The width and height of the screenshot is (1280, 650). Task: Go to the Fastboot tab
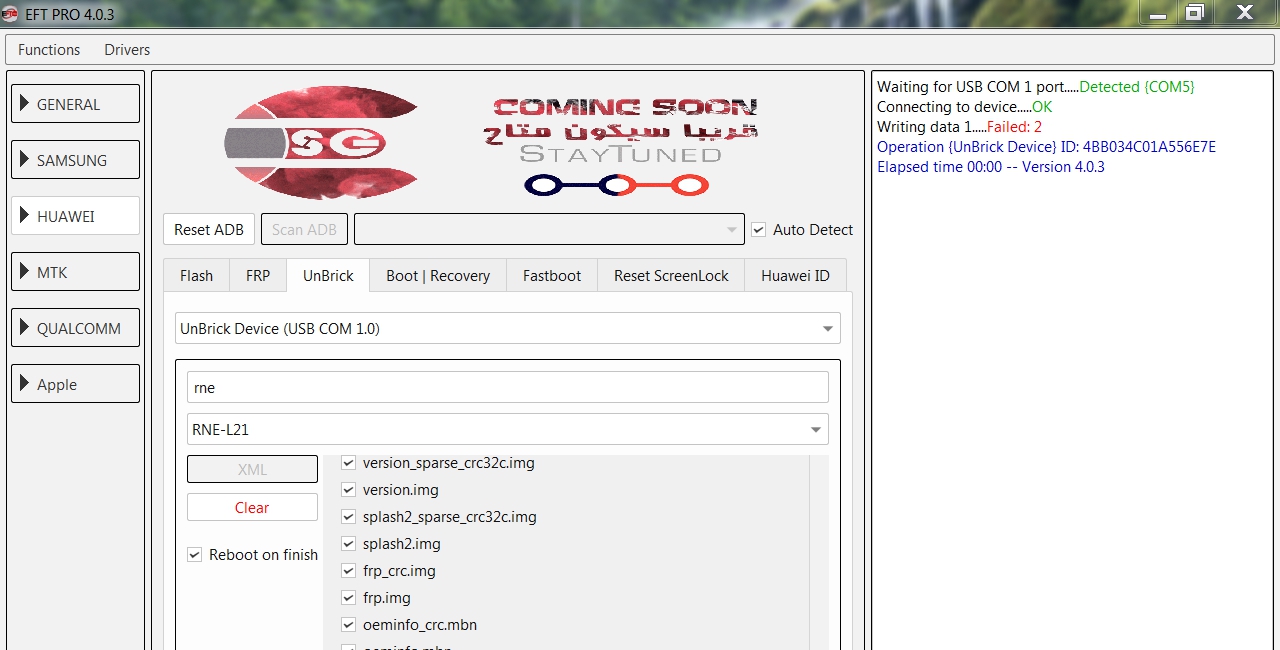coord(552,275)
